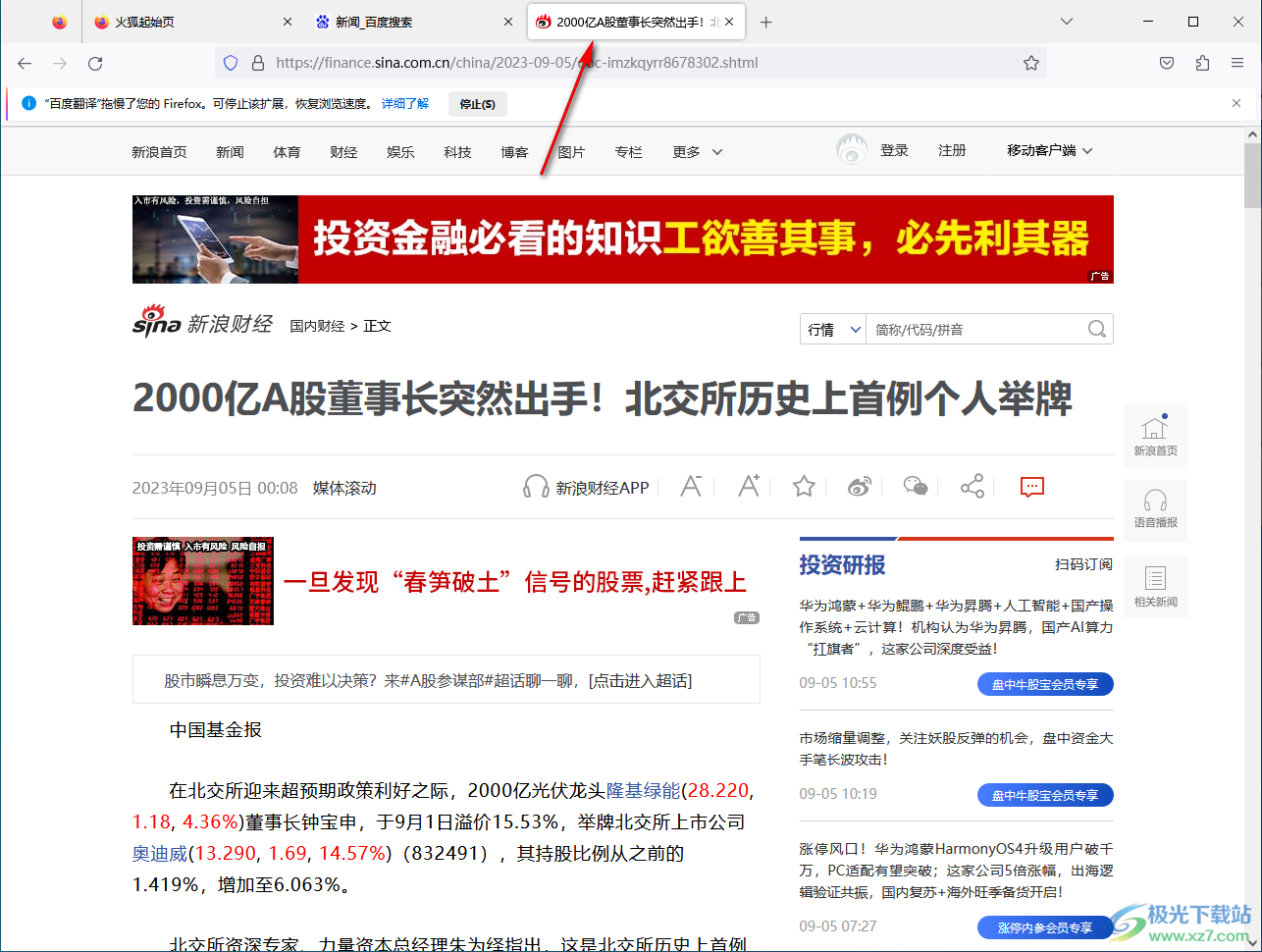Click the 涨停内参会员专享 button
This screenshot has height=952, width=1262.
pyautogui.click(x=1045, y=927)
